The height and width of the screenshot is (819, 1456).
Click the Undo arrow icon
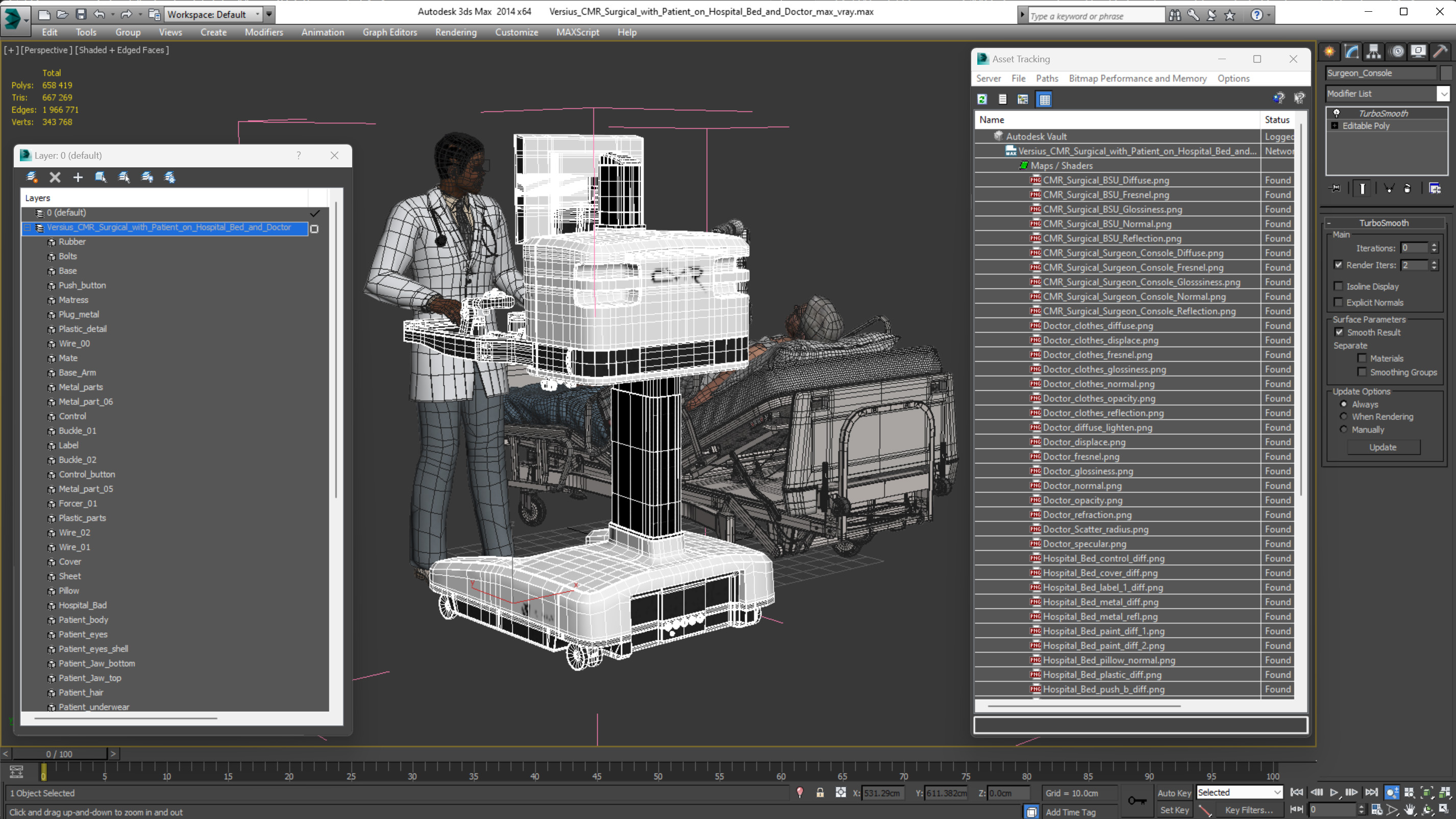tap(100, 14)
